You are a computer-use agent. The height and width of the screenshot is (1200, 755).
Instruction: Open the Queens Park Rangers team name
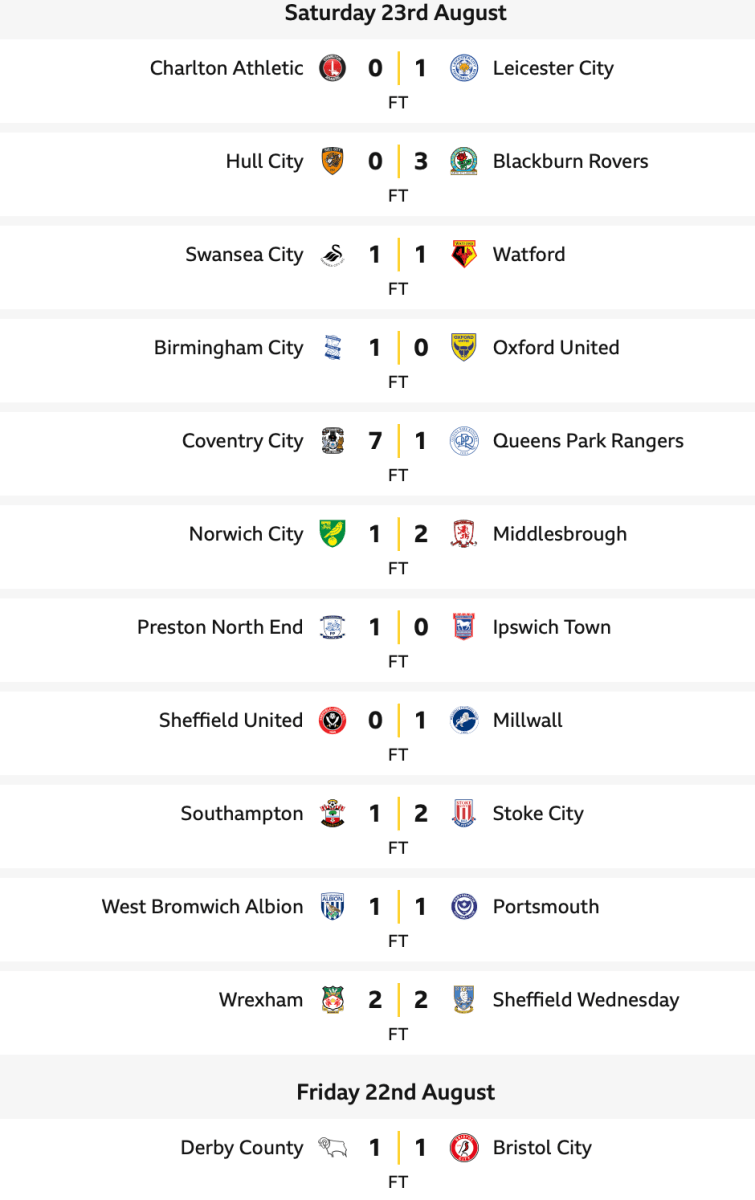coord(588,441)
